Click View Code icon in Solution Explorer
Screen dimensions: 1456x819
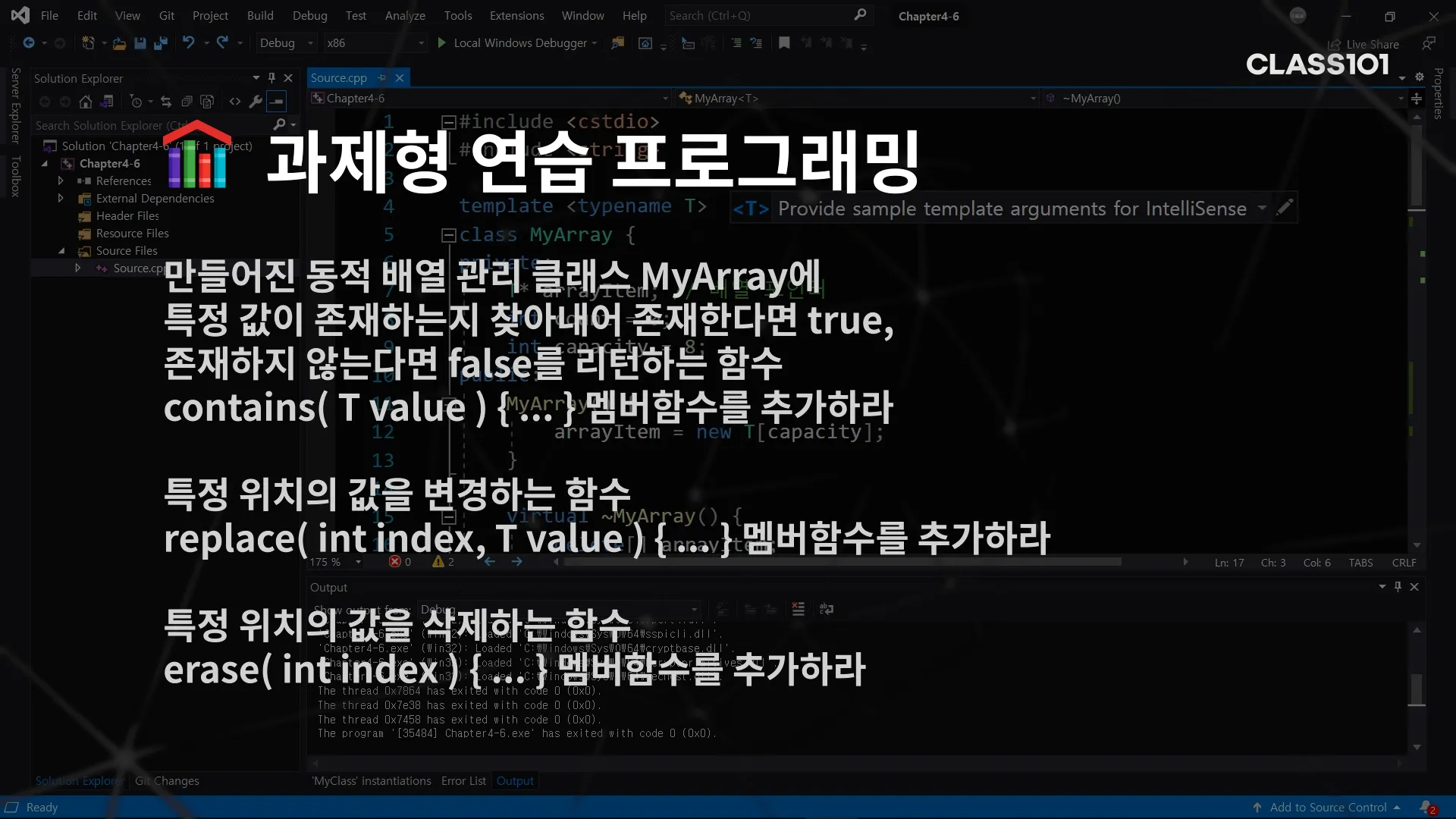(235, 102)
